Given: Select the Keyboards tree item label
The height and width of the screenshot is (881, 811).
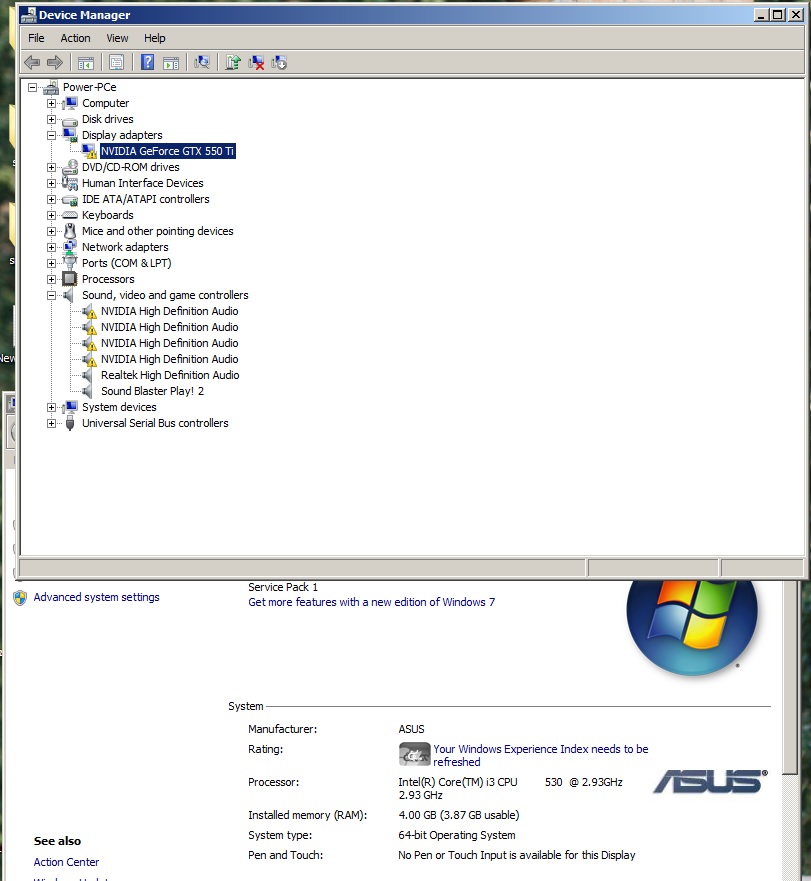Looking at the screenshot, I should pos(108,215).
